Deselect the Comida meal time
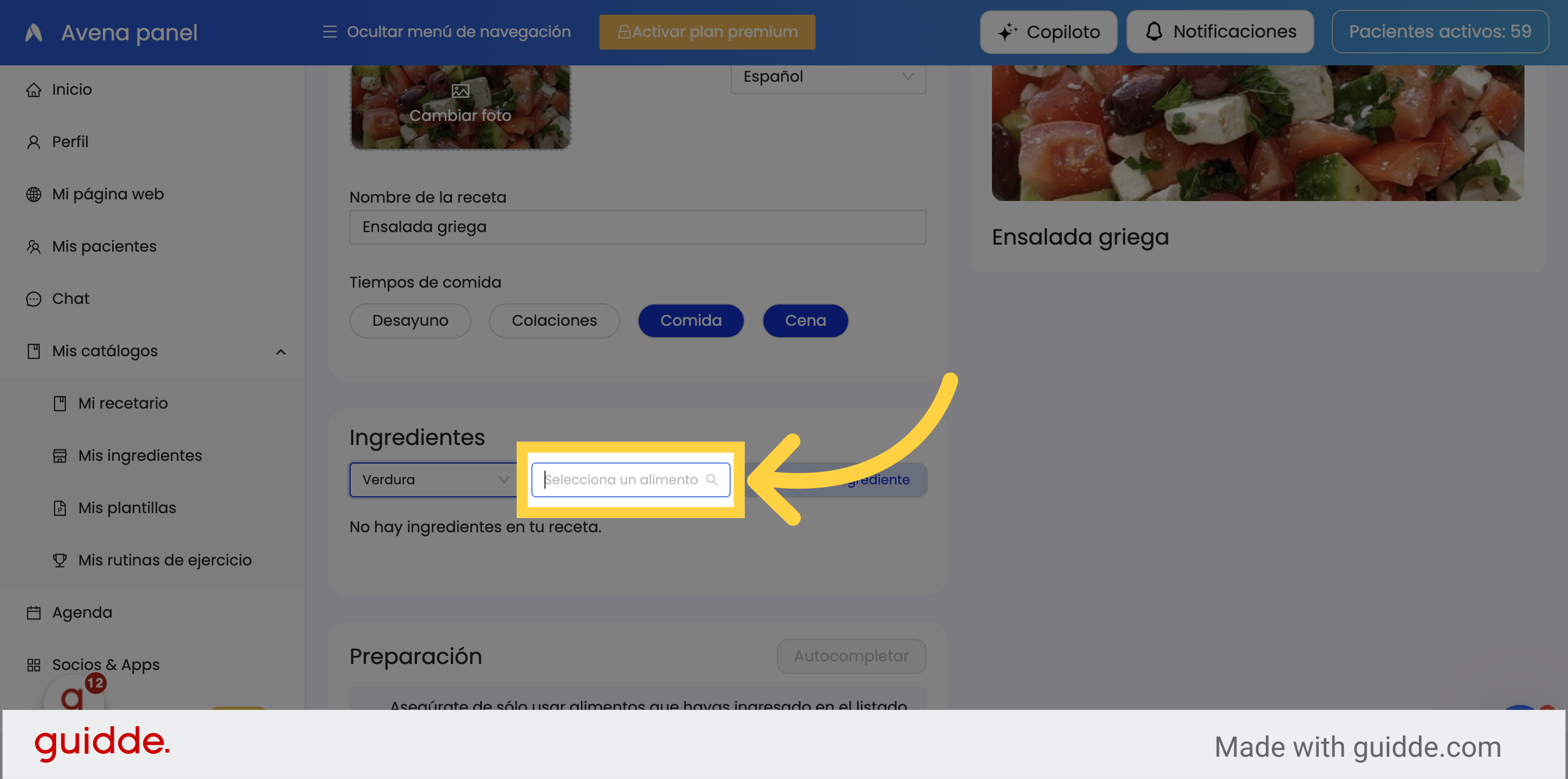Image resolution: width=1568 pixels, height=779 pixels. click(691, 320)
